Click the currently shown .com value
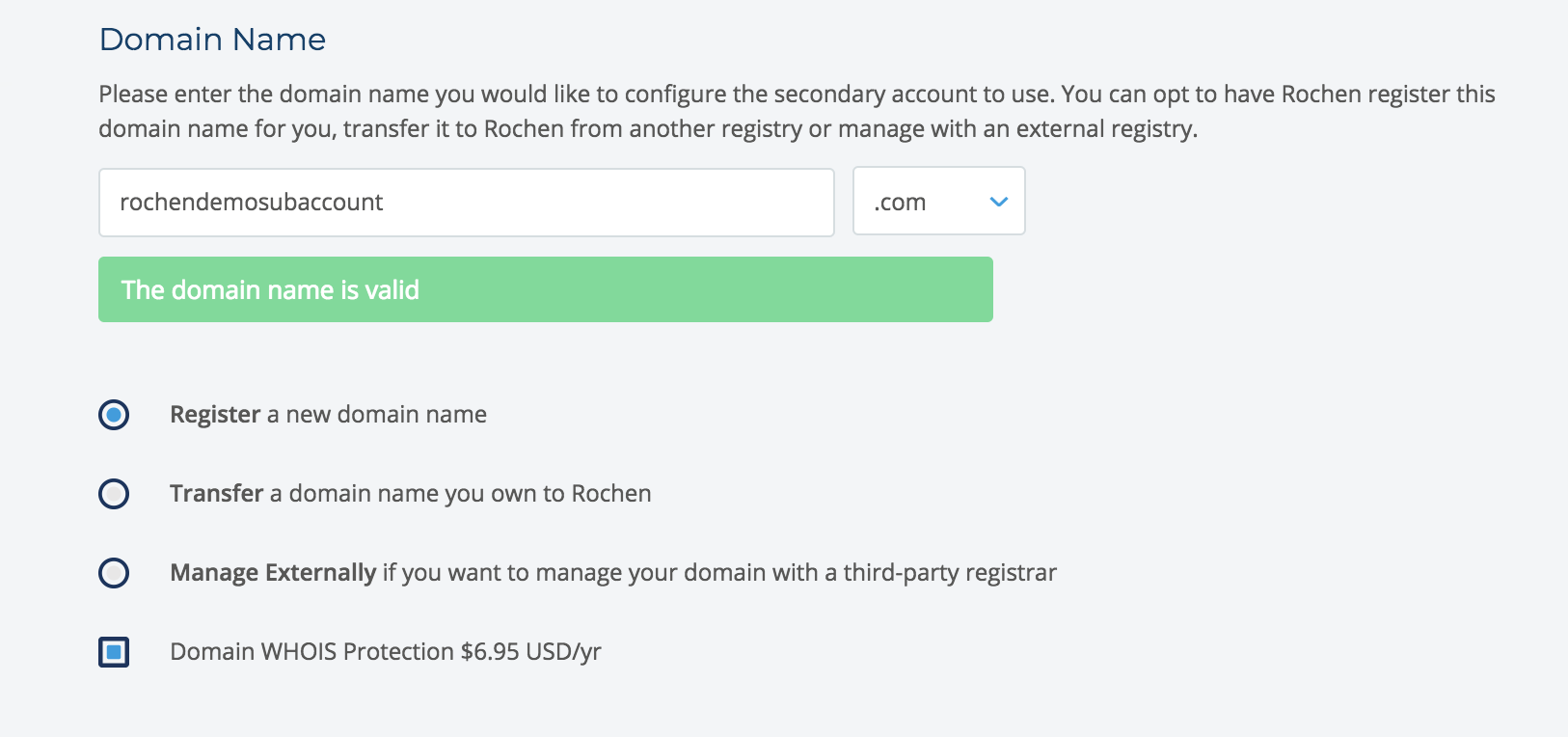Viewport: 1568px width, 737px height. point(899,202)
